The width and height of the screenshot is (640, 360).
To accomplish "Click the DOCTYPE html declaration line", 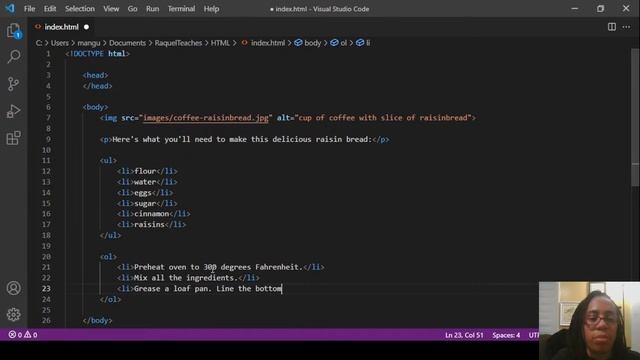I will [98, 53].
